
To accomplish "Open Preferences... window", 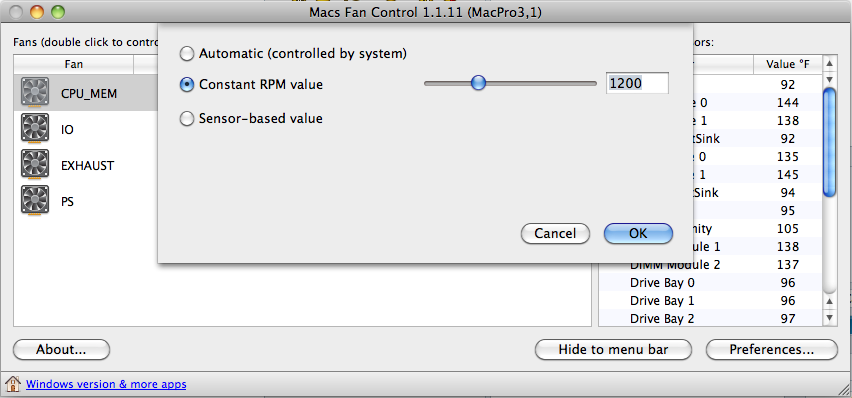I will click(772, 350).
